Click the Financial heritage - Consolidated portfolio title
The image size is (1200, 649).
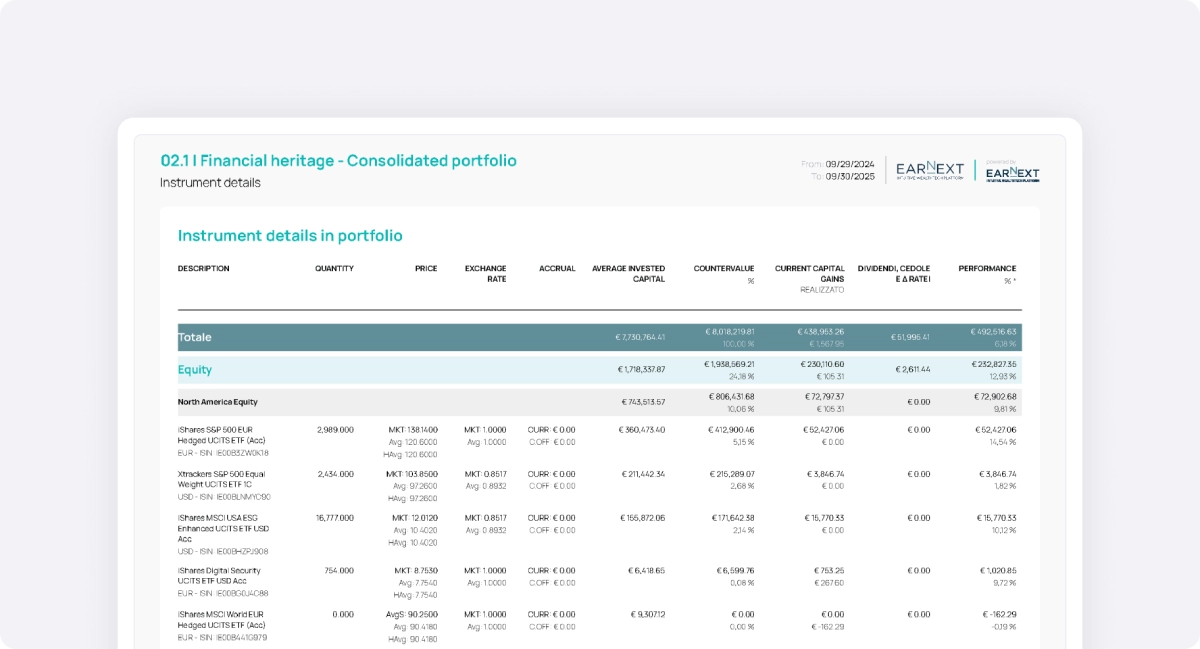[339, 161]
